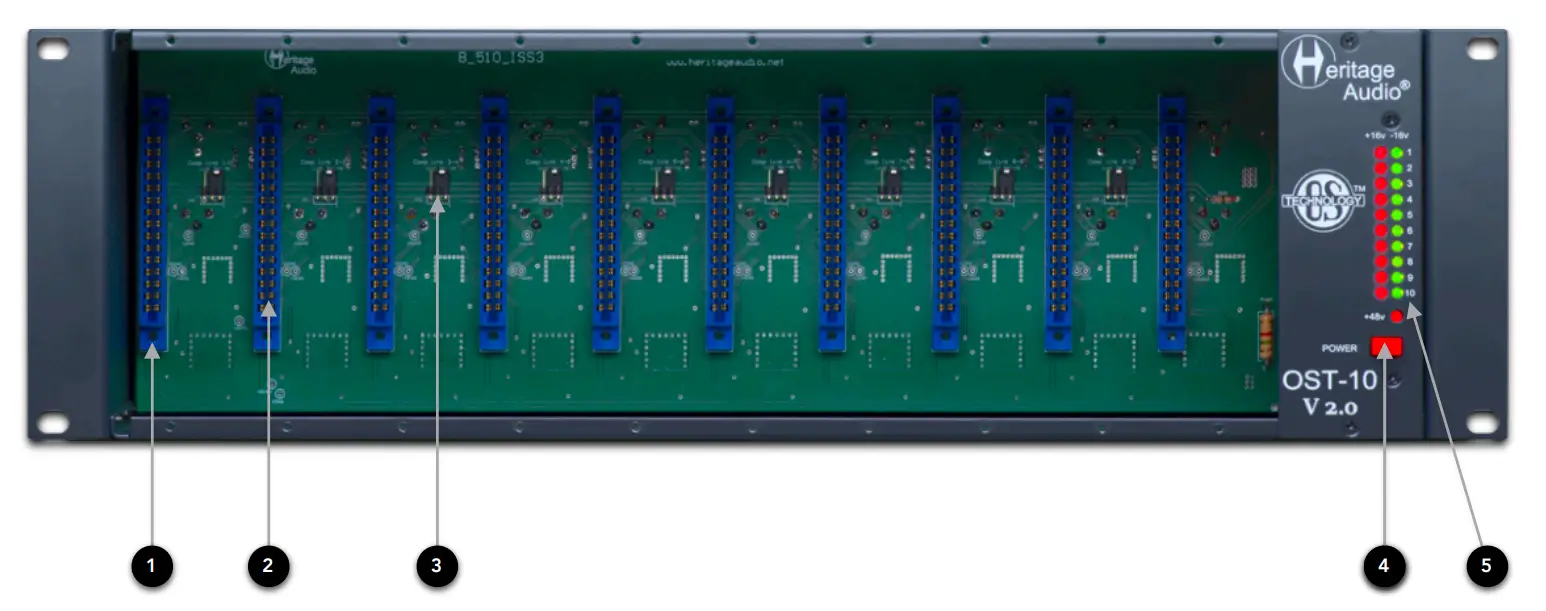Image resolution: width=1546 pixels, height=611 pixels.
Task: Click the red +16v LED in row 7
Action: click(1381, 246)
